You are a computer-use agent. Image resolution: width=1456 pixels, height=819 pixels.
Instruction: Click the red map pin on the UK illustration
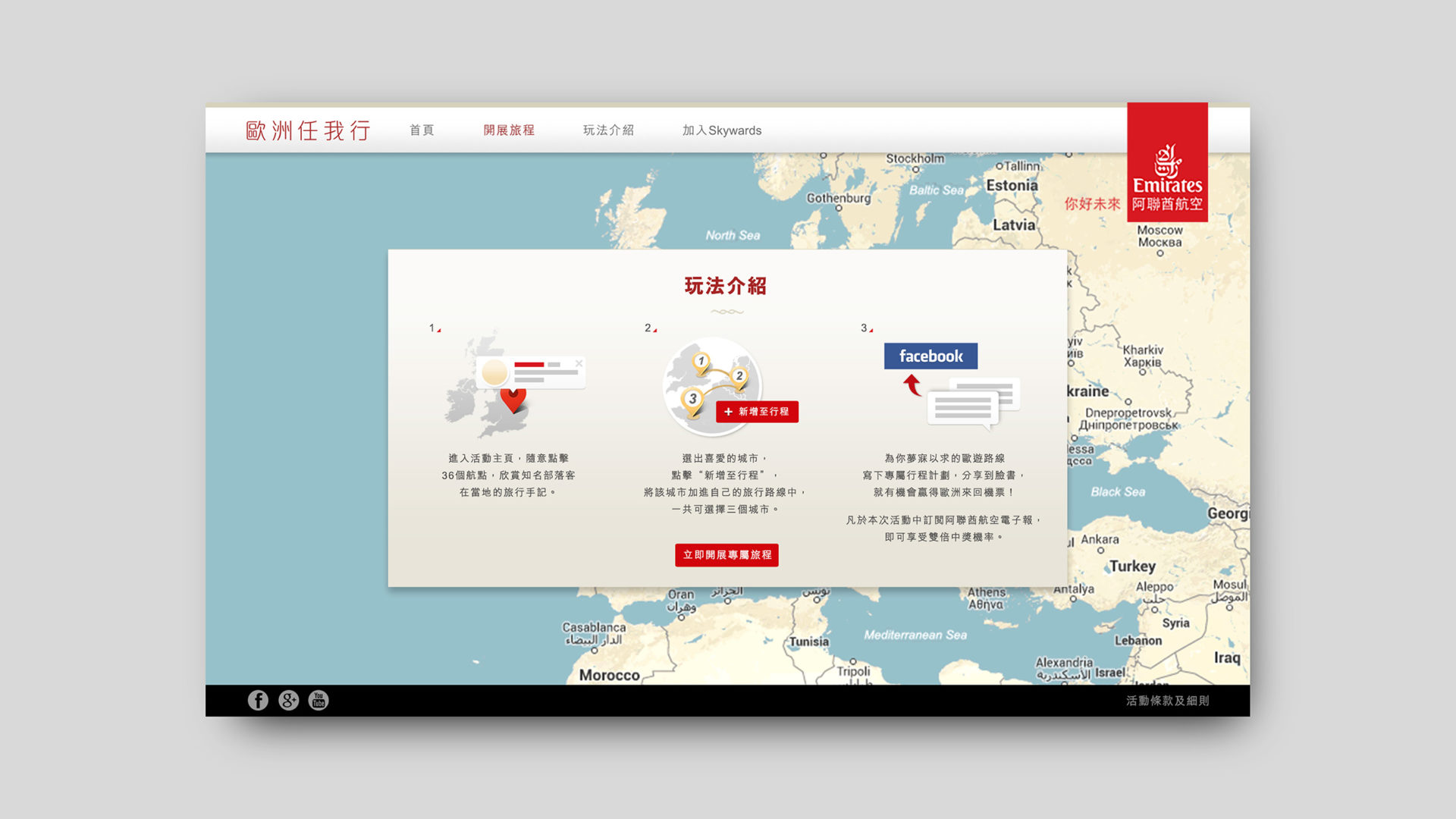pos(513,400)
